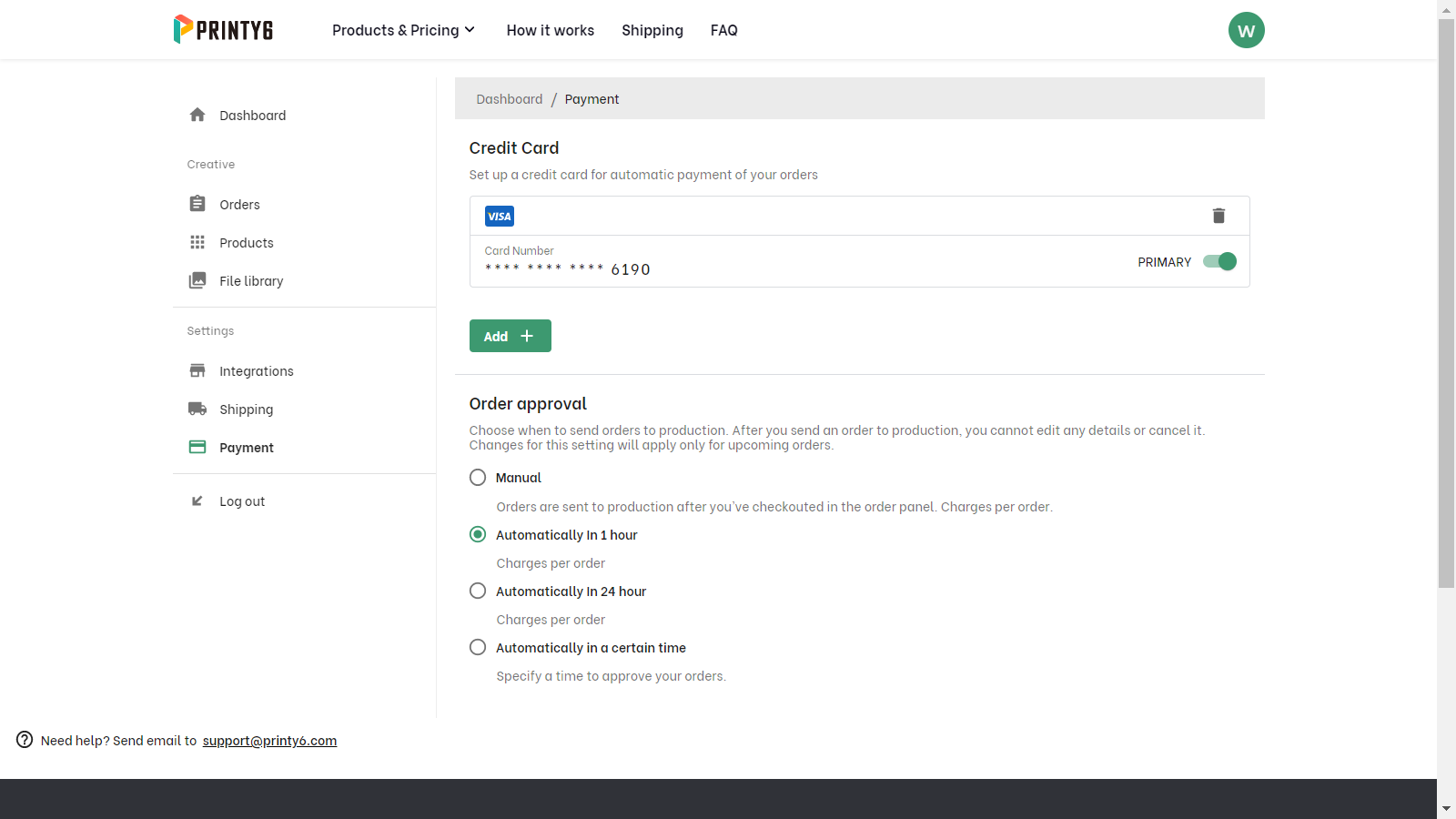The width and height of the screenshot is (1456, 819).
Task: Click the Dashboard home icon in sidebar
Action: click(x=197, y=115)
